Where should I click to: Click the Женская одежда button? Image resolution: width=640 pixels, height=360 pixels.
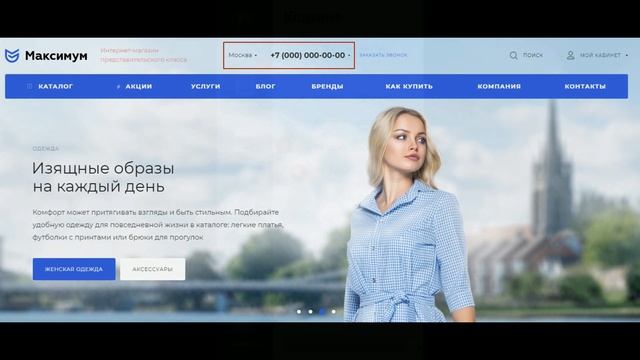pyautogui.click(x=74, y=269)
